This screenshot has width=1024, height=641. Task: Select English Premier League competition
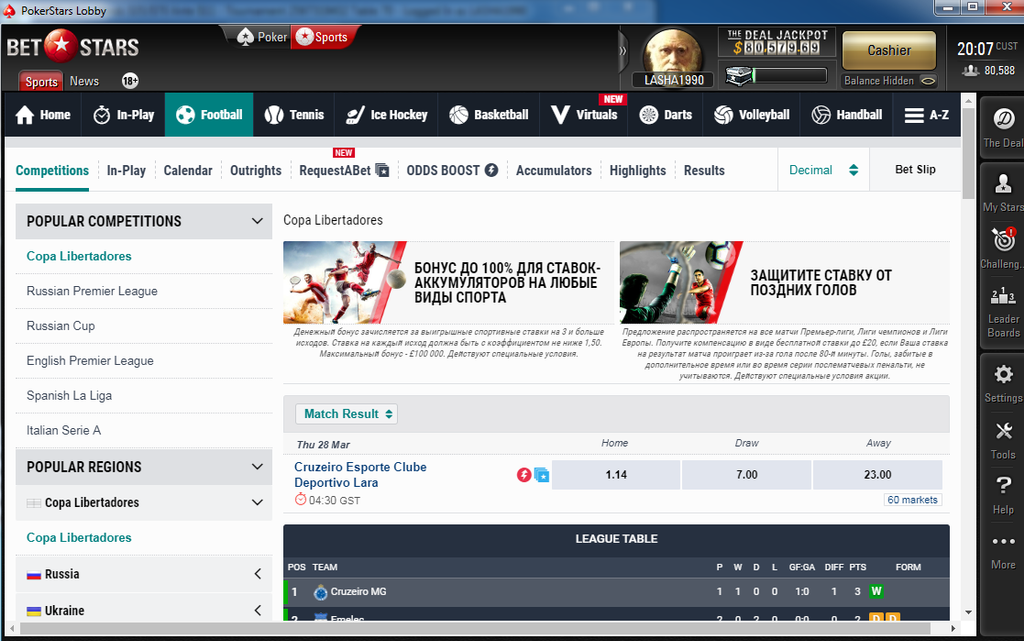[90, 360]
